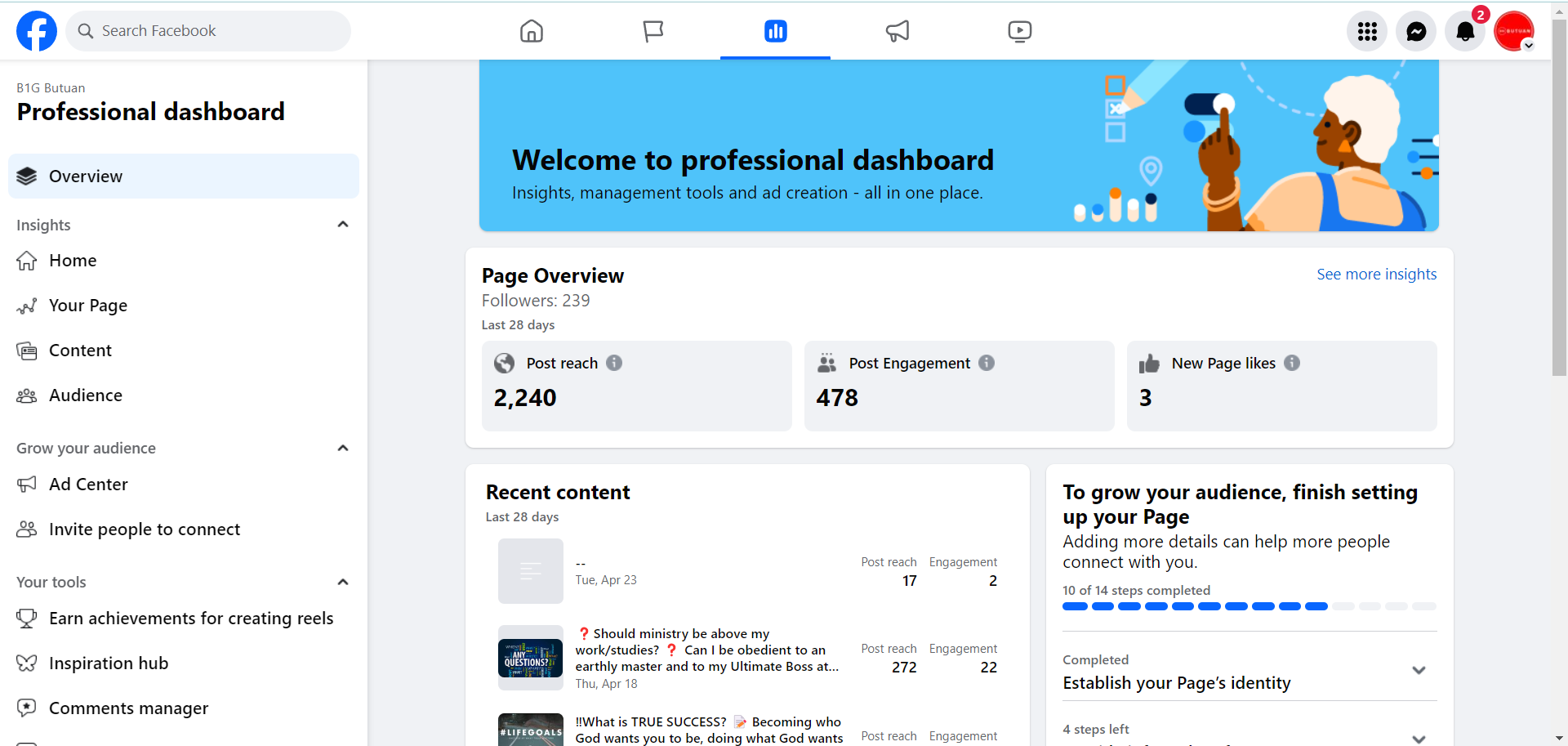Click the New Page likes info icon
The width and height of the screenshot is (1568, 746).
(x=1292, y=363)
